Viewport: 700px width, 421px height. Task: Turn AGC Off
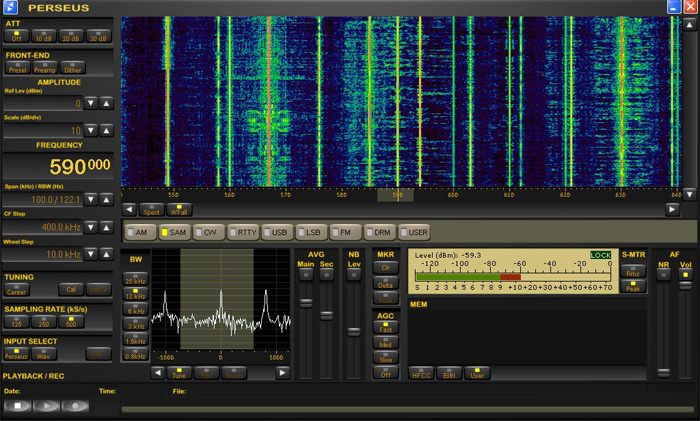pos(386,373)
